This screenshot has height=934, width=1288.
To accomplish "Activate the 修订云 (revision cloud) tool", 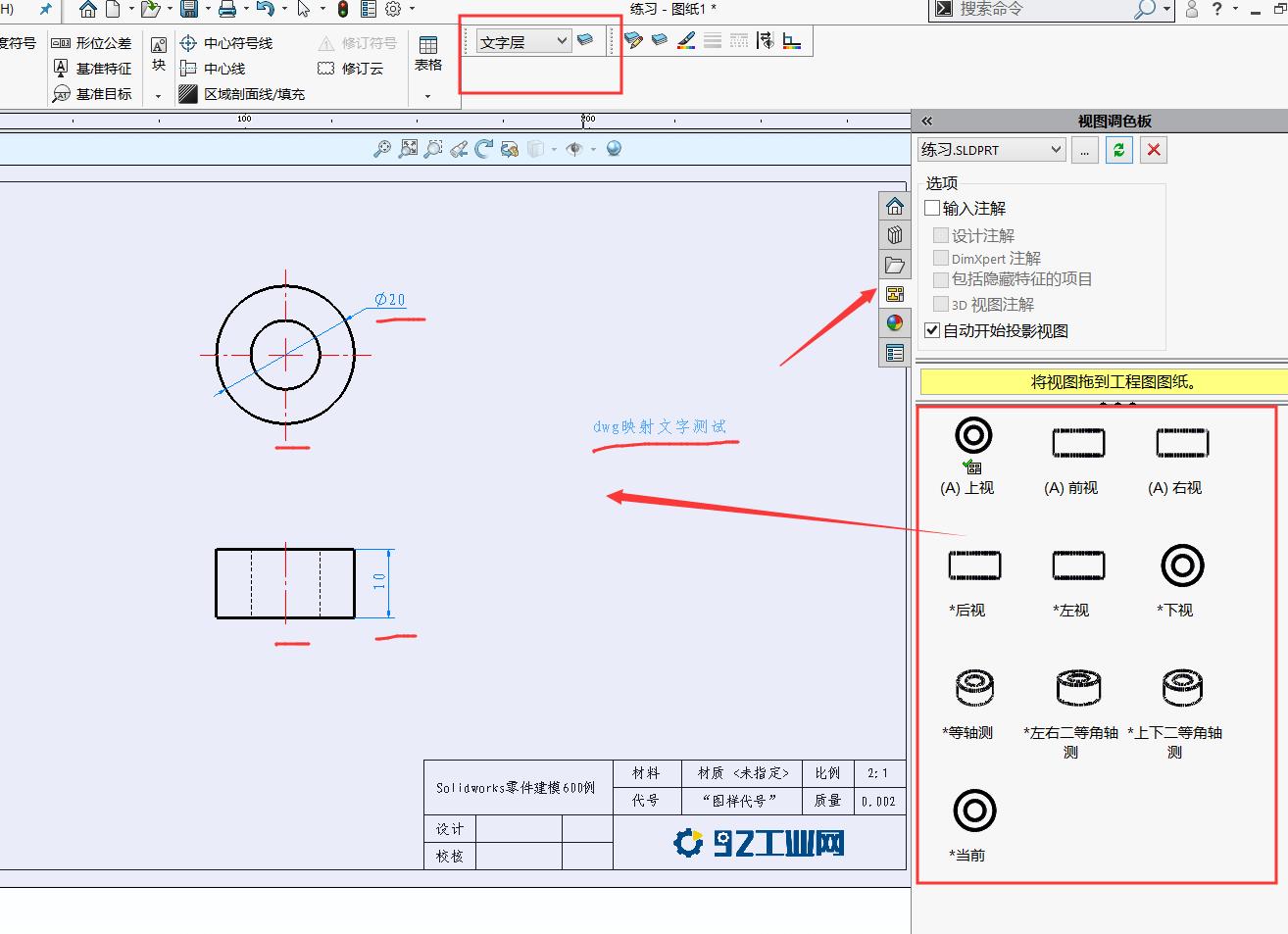I will click(x=351, y=68).
